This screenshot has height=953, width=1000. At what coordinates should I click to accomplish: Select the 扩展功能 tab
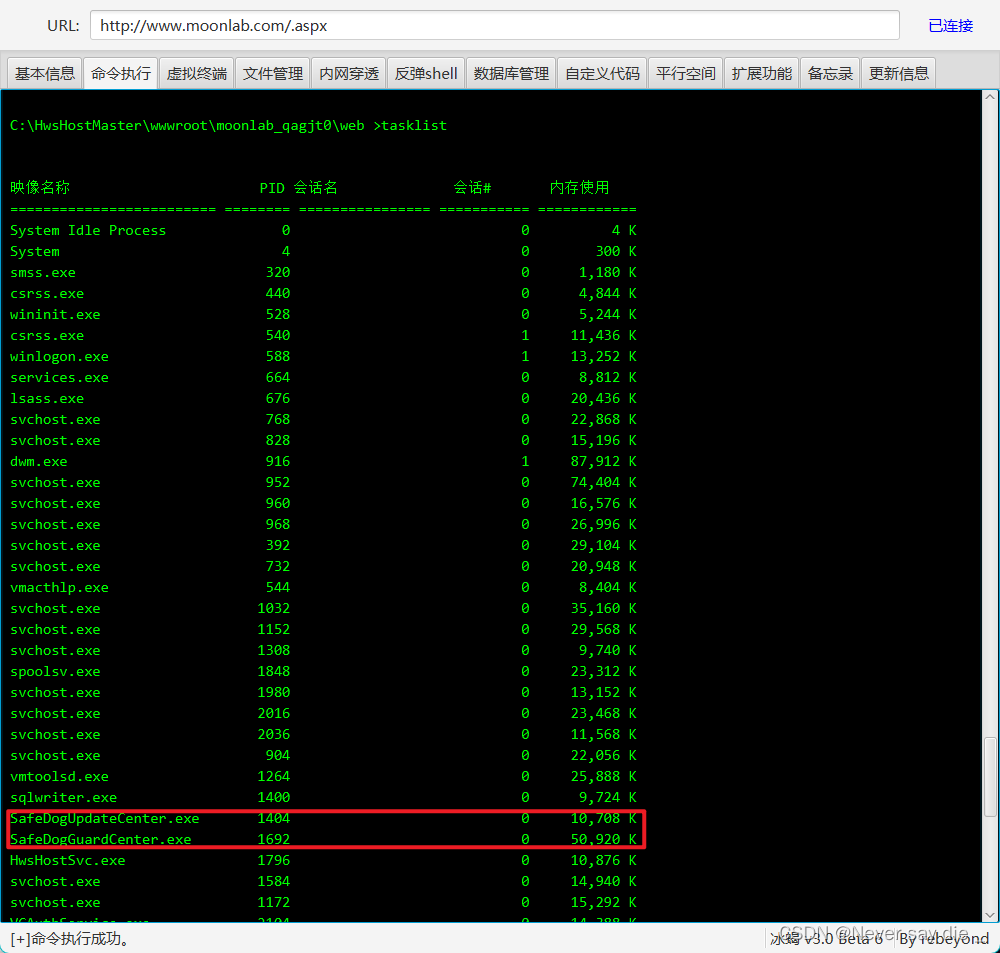pos(761,73)
